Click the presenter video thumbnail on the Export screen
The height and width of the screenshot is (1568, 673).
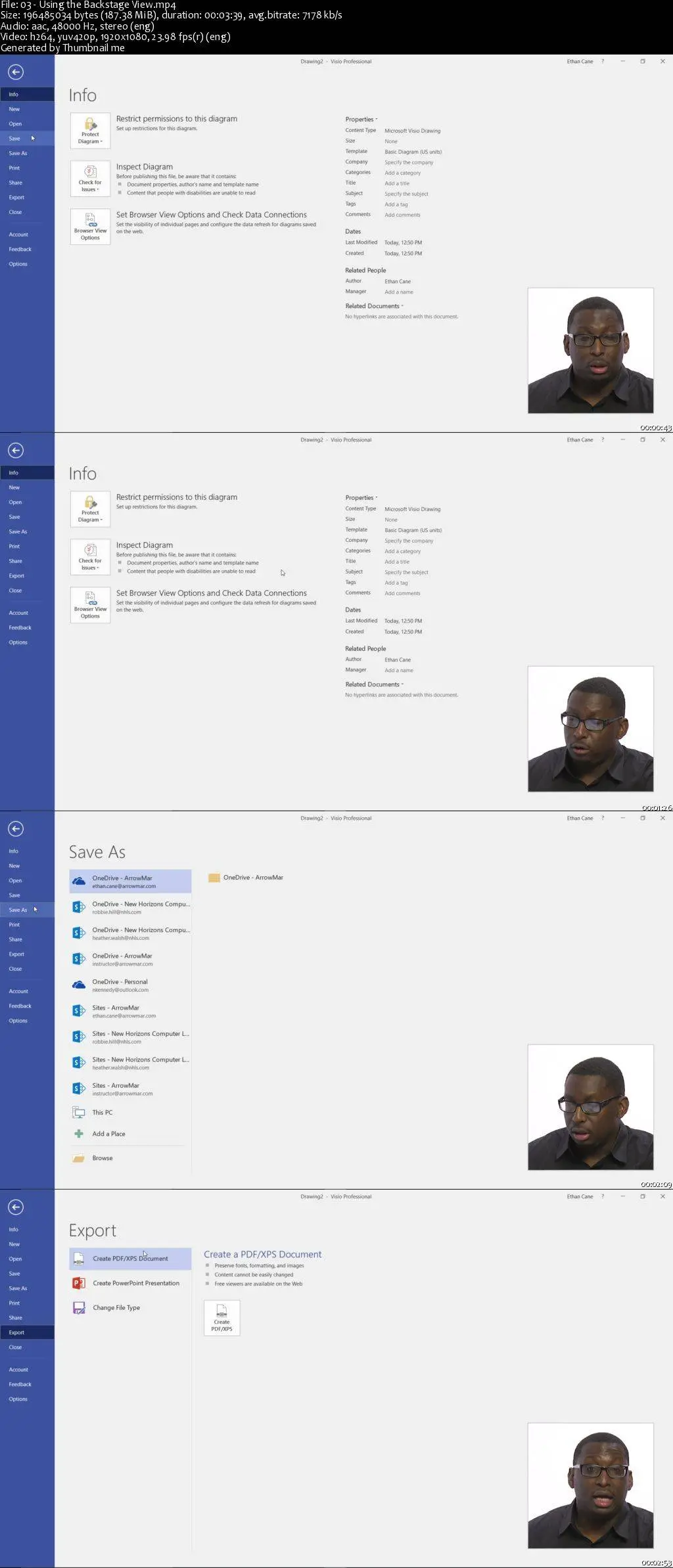click(591, 1485)
